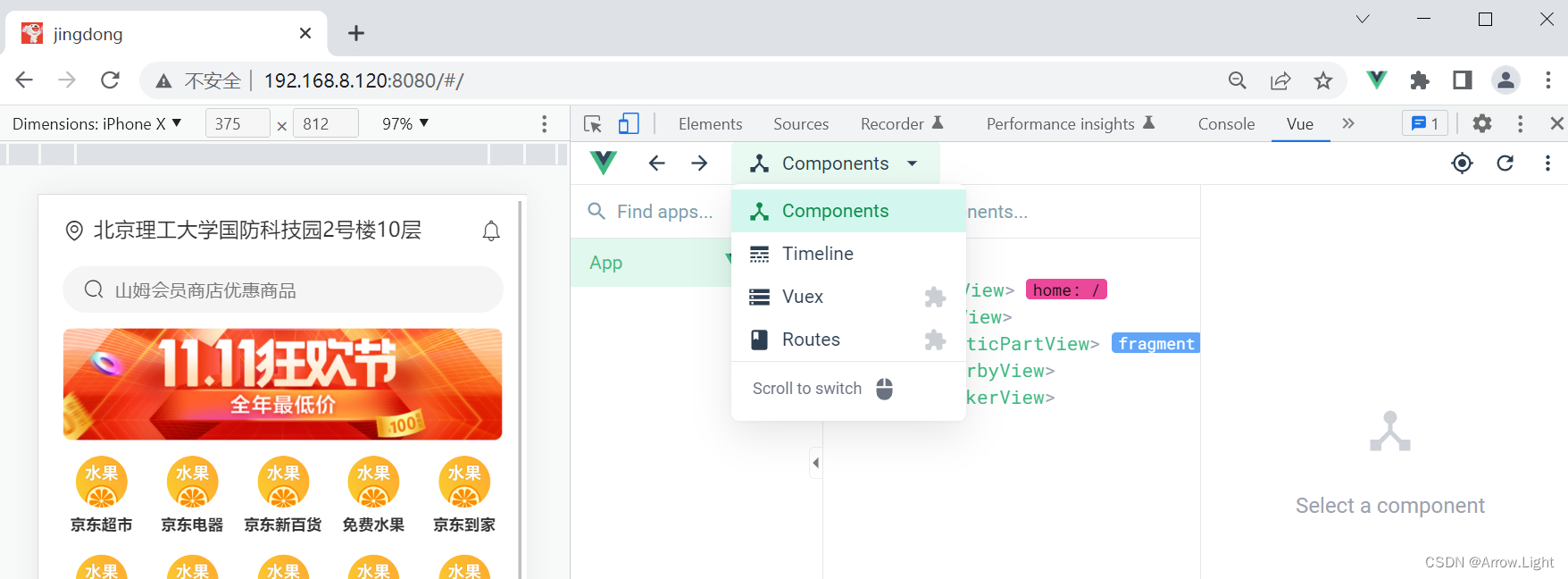Viewport: 1568px width, 579px height.
Task: Open the Chrome profile avatar
Action: (x=1505, y=80)
